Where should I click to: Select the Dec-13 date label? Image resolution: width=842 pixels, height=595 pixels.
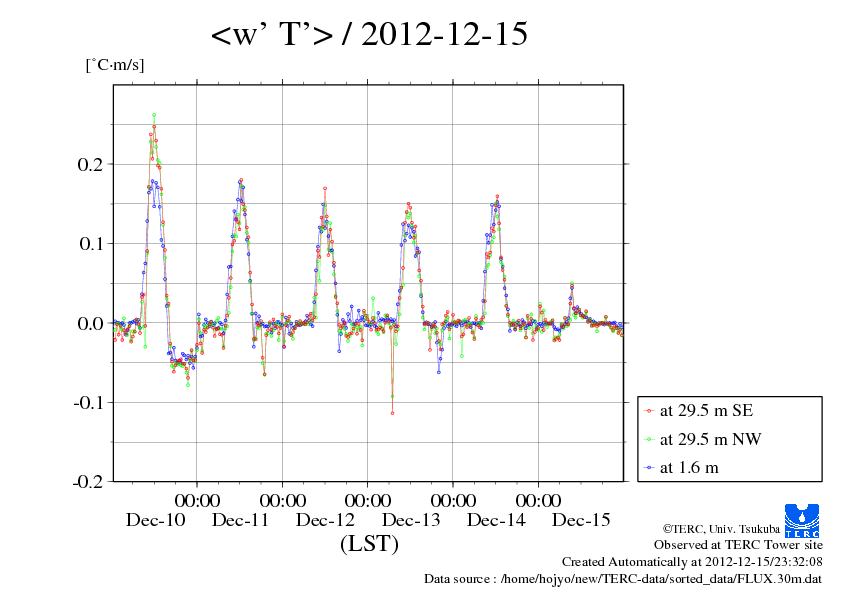click(x=411, y=520)
